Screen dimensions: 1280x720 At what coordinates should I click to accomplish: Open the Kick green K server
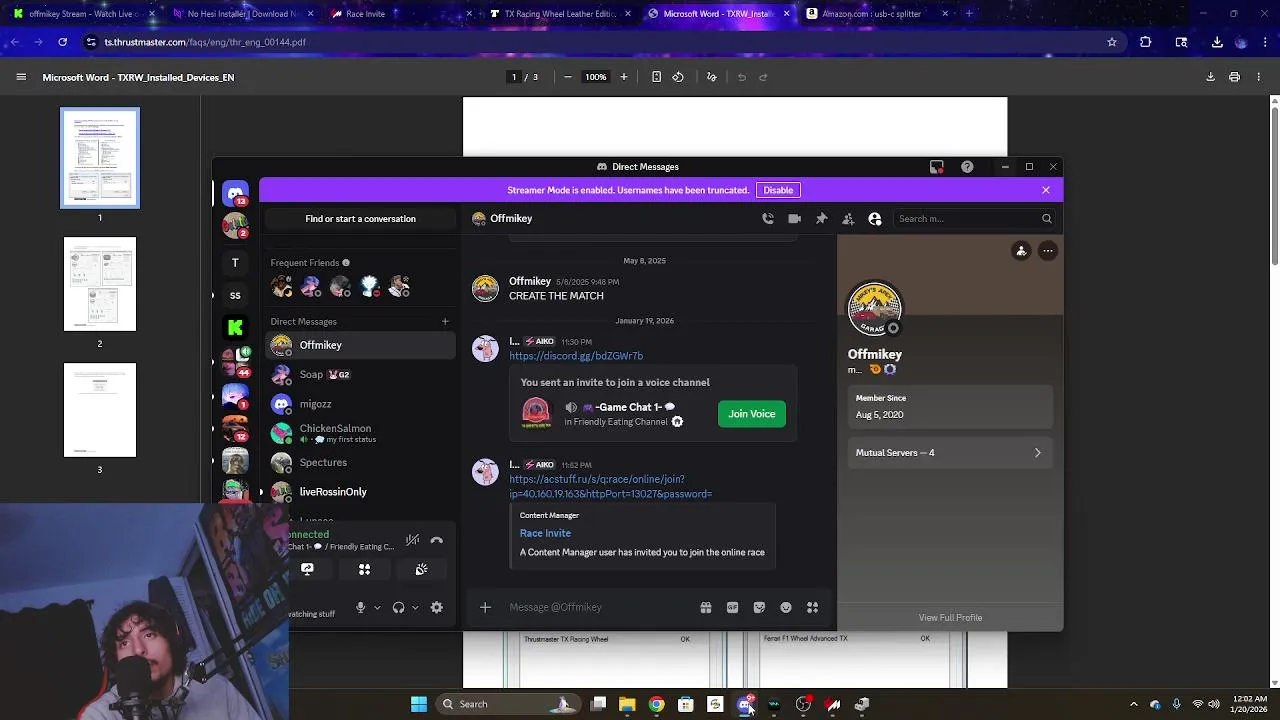(235, 327)
